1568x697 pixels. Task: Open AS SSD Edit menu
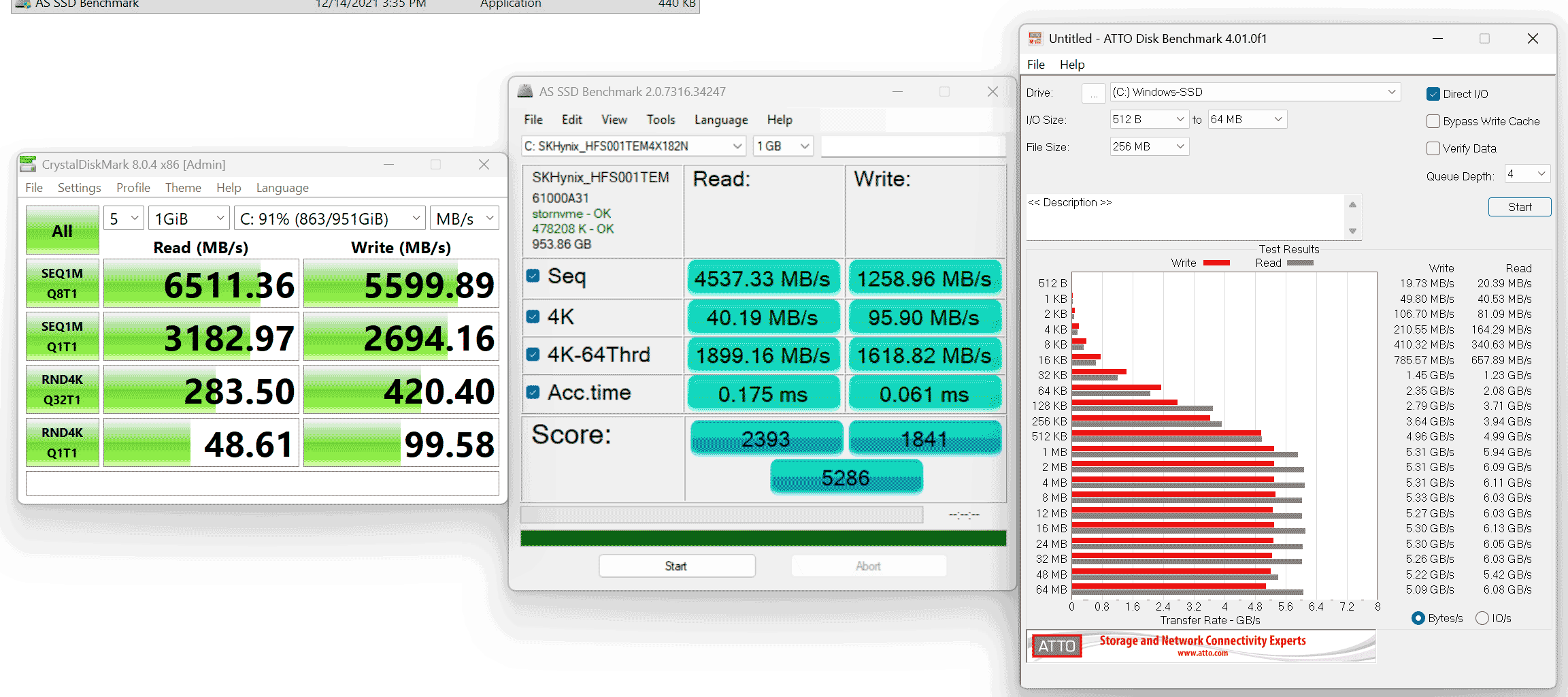[x=572, y=120]
